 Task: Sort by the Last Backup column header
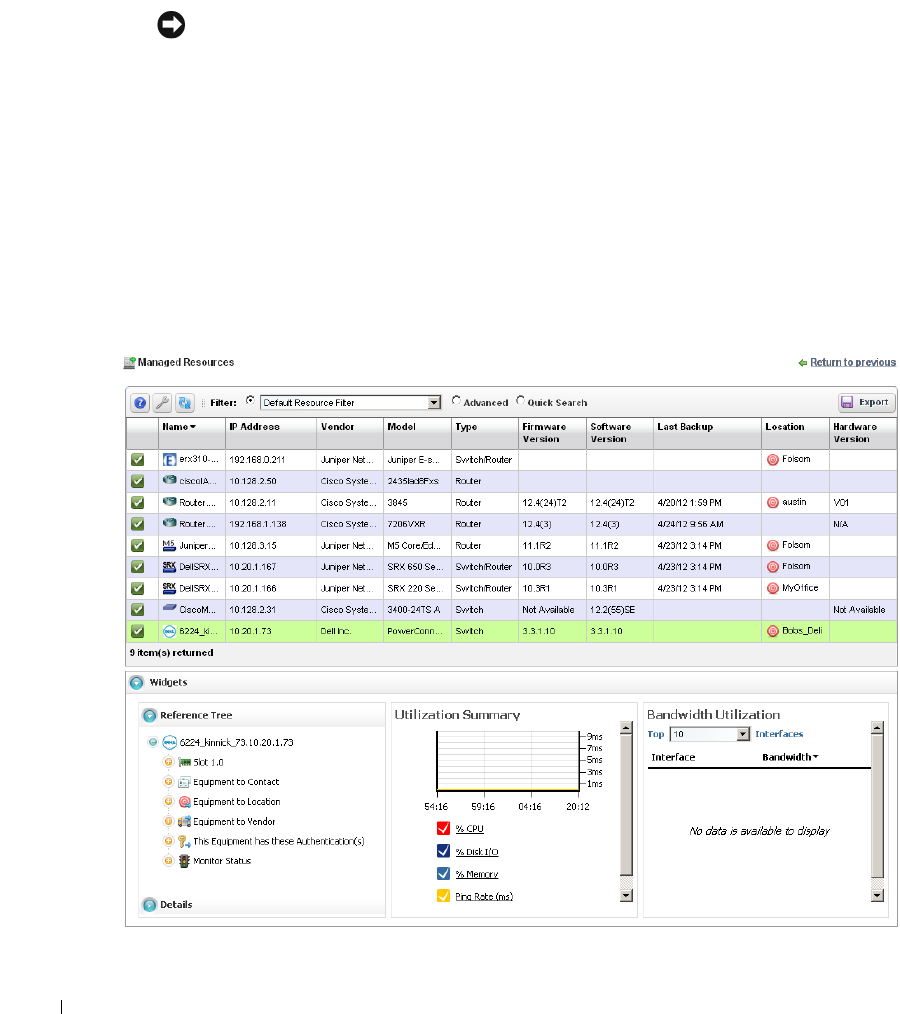click(685, 427)
